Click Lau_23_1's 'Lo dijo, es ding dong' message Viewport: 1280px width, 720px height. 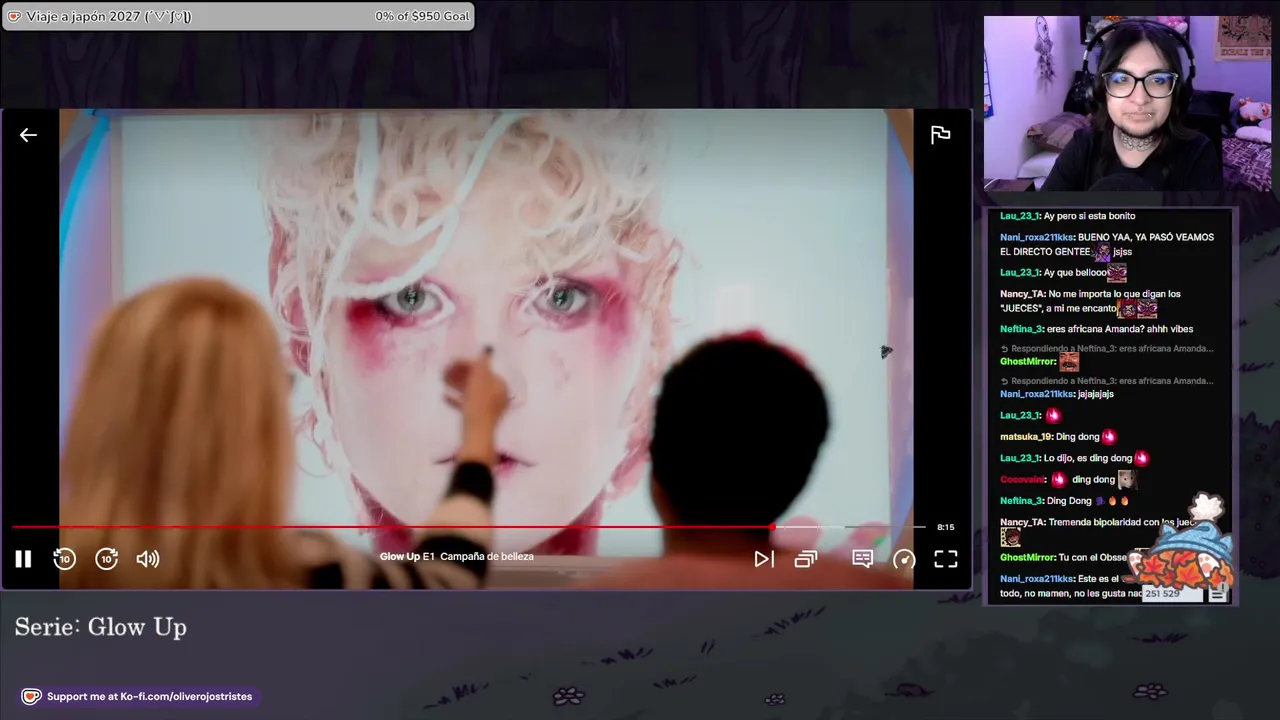point(1074,458)
